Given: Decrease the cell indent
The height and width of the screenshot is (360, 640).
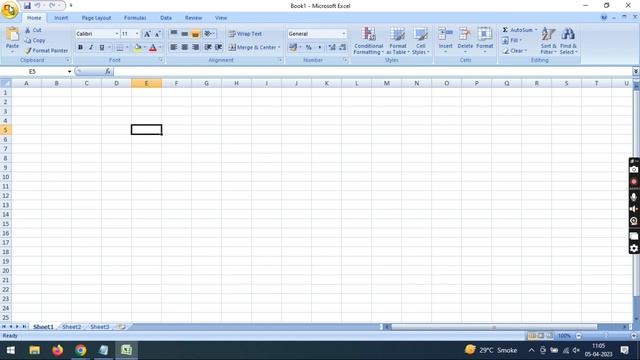Looking at the screenshot, I should tap(208, 47).
